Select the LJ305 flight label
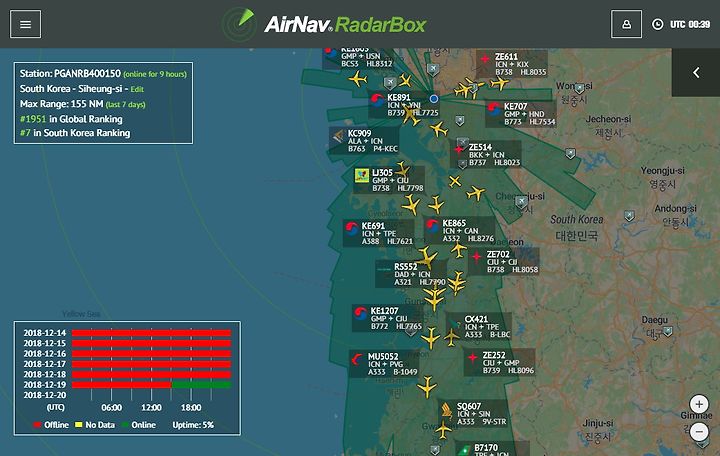This screenshot has width=720, height=456. point(389,180)
